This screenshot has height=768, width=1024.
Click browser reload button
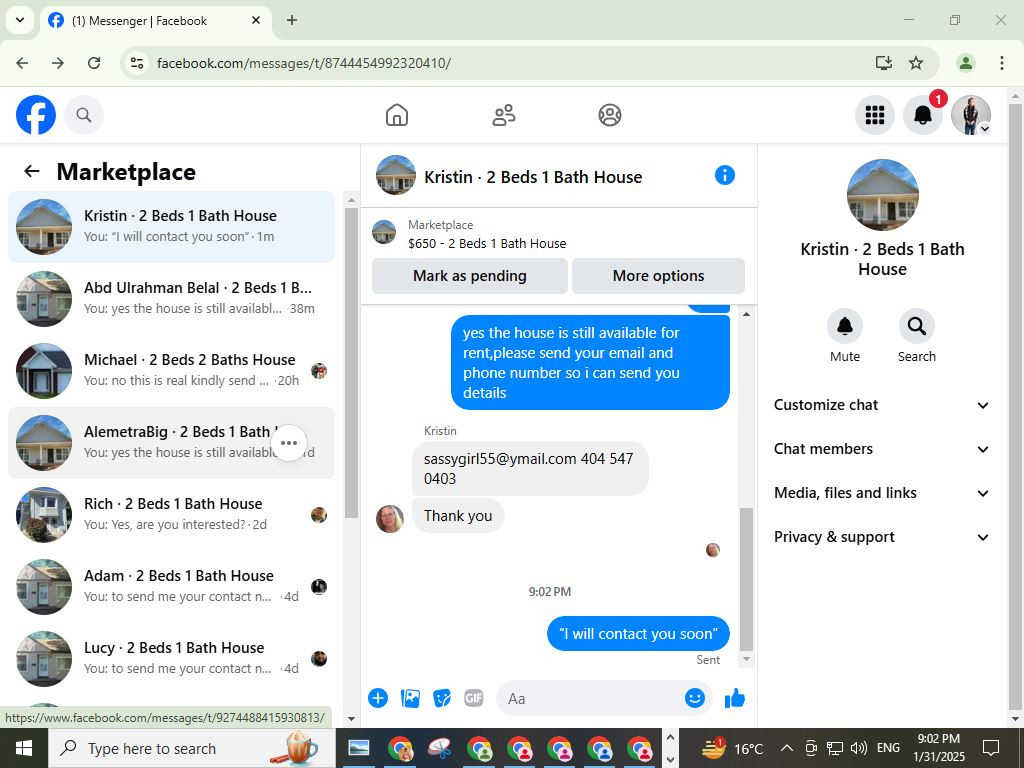pyautogui.click(x=94, y=63)
